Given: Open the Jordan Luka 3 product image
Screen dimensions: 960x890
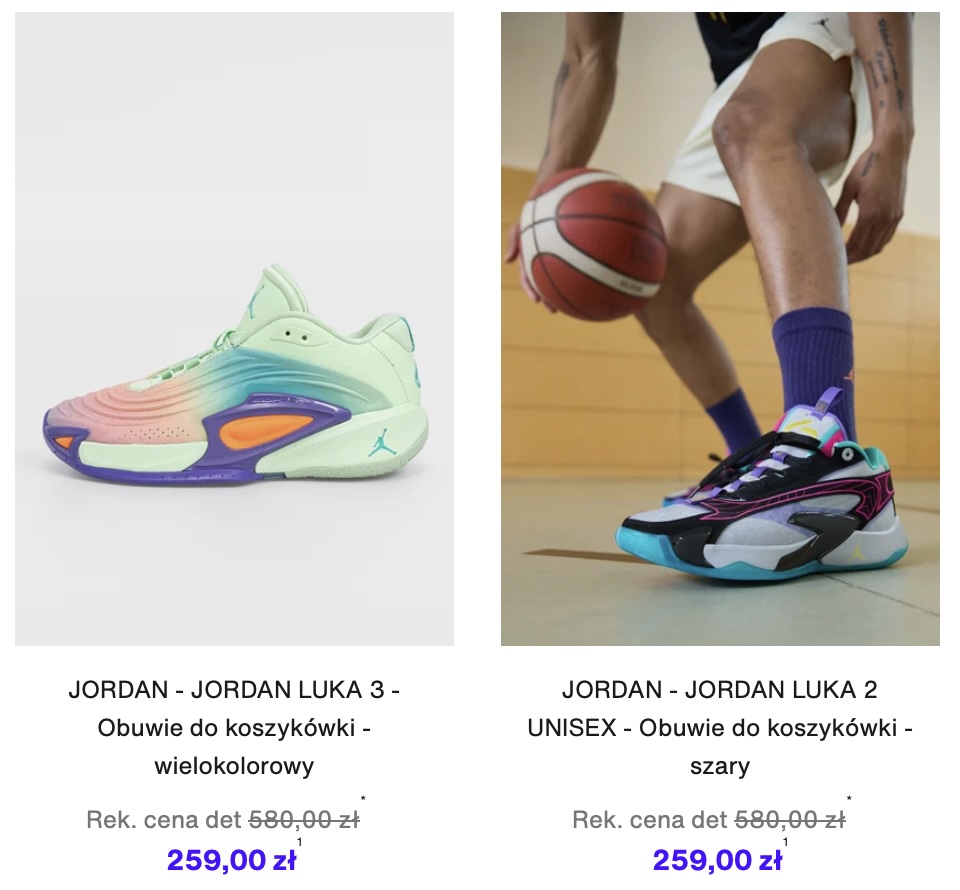Looking at the screenshot, I should click(234, 329).
